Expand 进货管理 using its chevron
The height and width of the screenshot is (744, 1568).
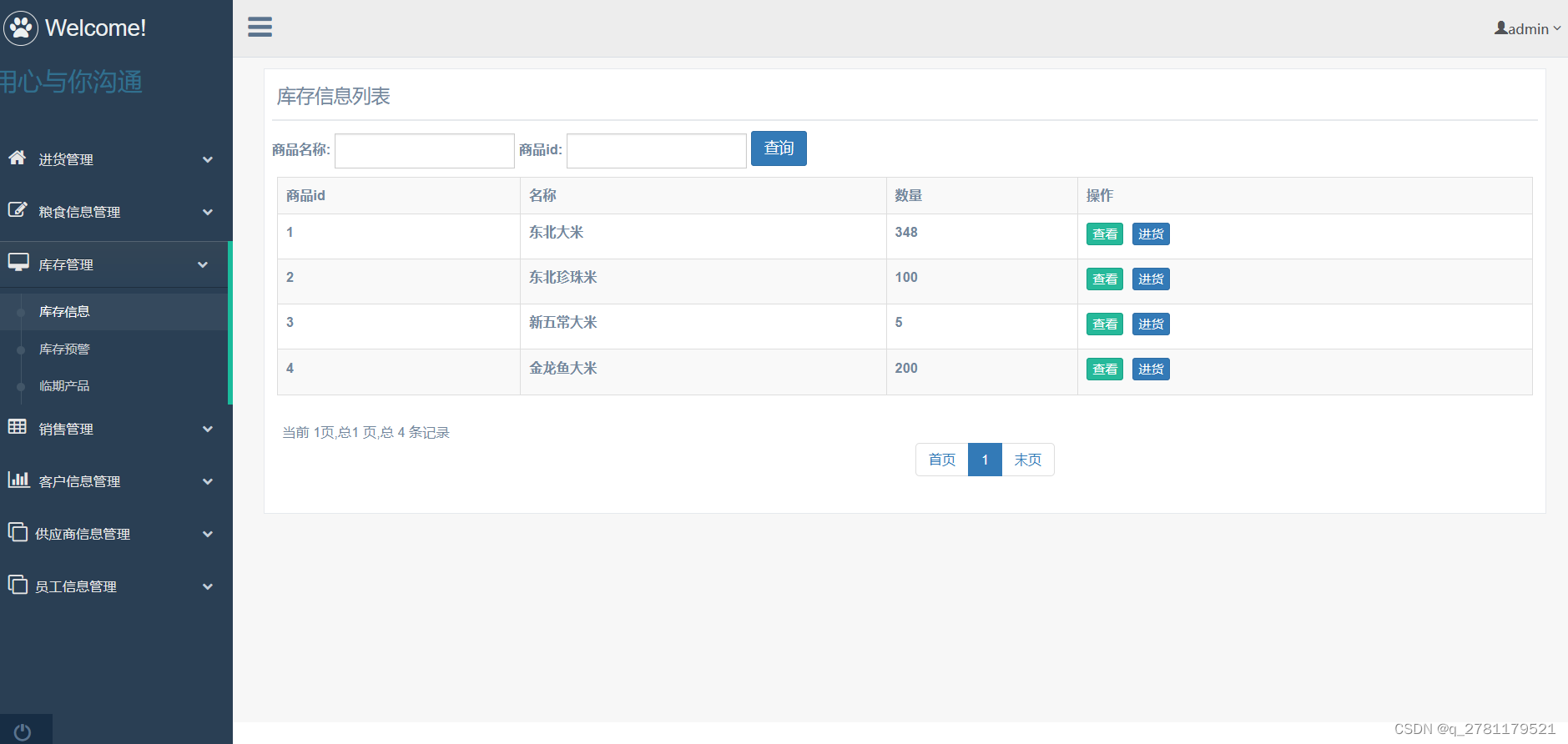208,159
